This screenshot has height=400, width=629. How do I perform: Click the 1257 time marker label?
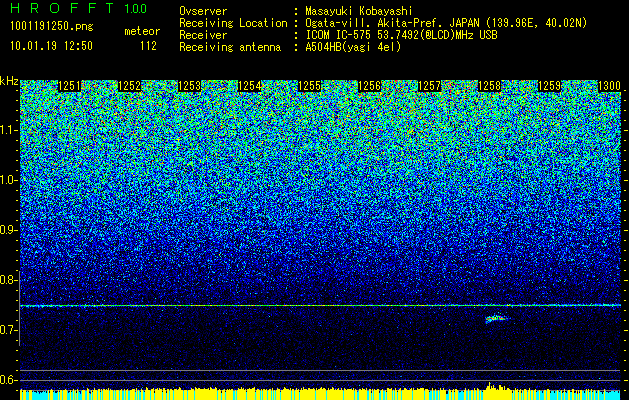(429, 86)
